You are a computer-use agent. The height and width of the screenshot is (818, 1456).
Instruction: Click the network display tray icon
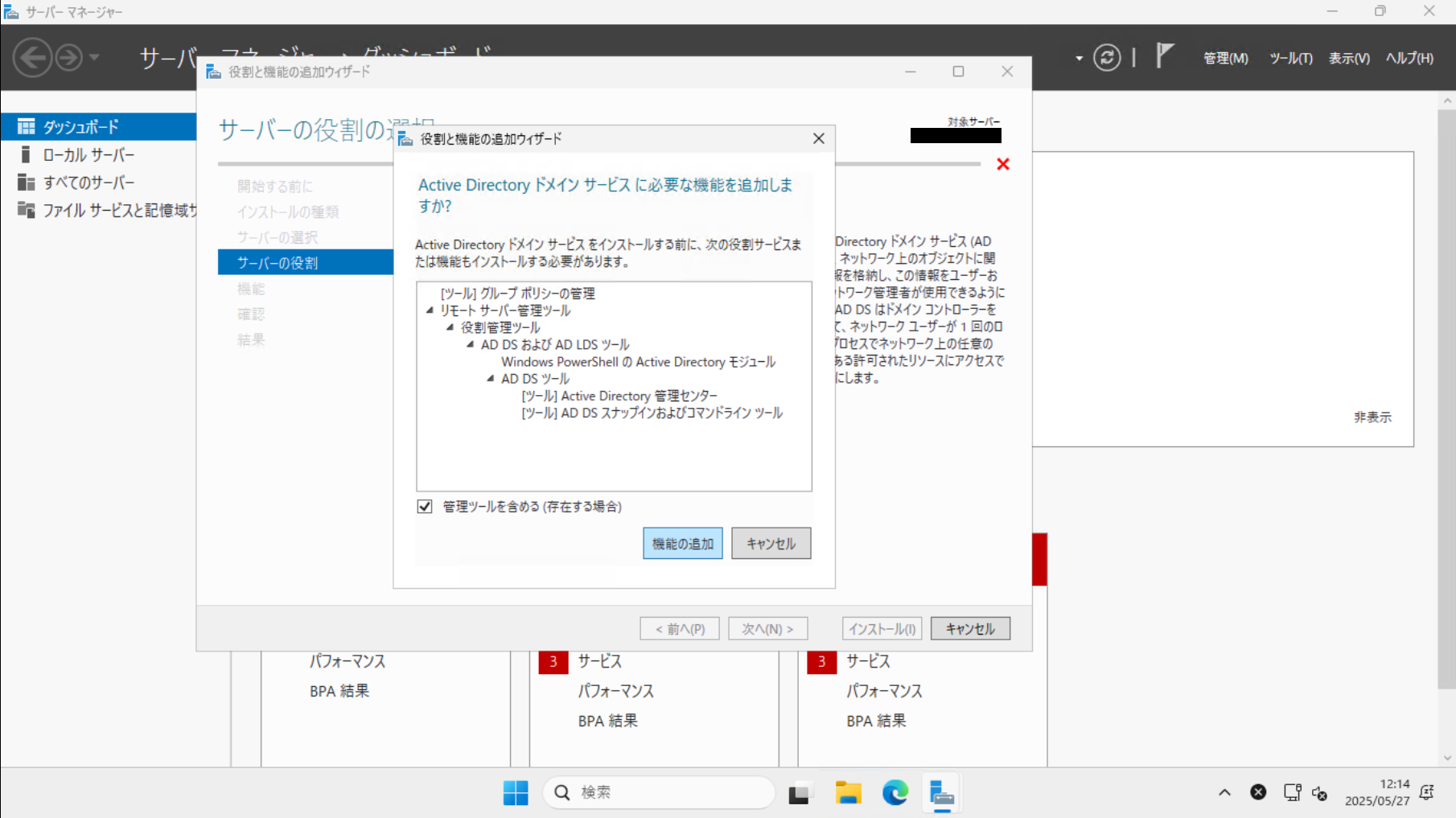click(1292, 793)
